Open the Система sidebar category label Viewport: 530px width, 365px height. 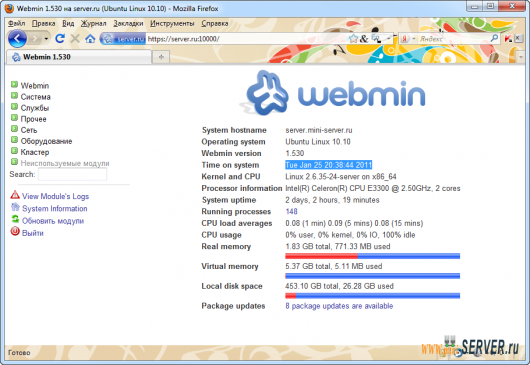pyautogui.click(x=35, y=97)
